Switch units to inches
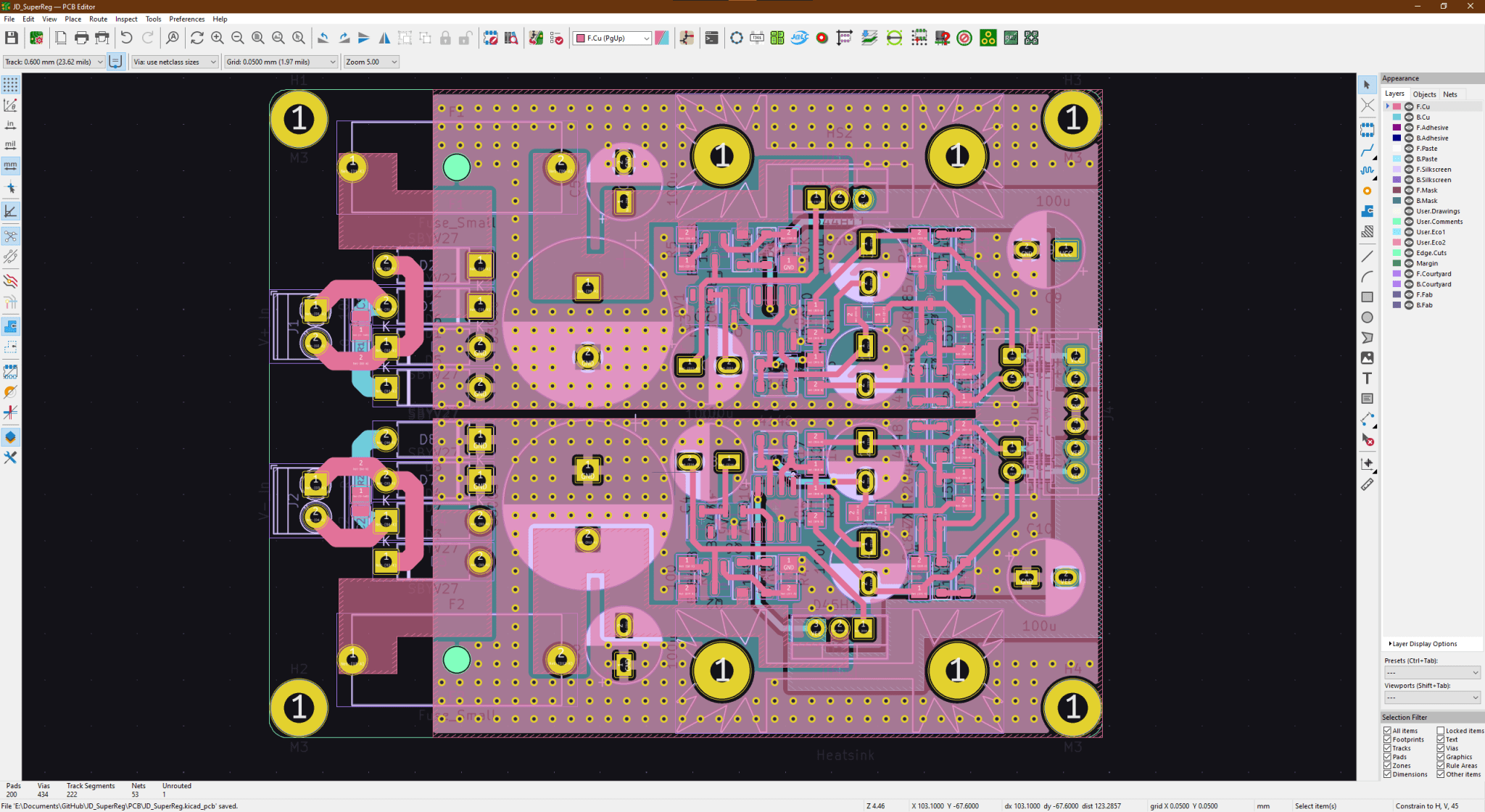This screenshot has height=812, width=1485. pyautogui.click(x=10, y=125)
